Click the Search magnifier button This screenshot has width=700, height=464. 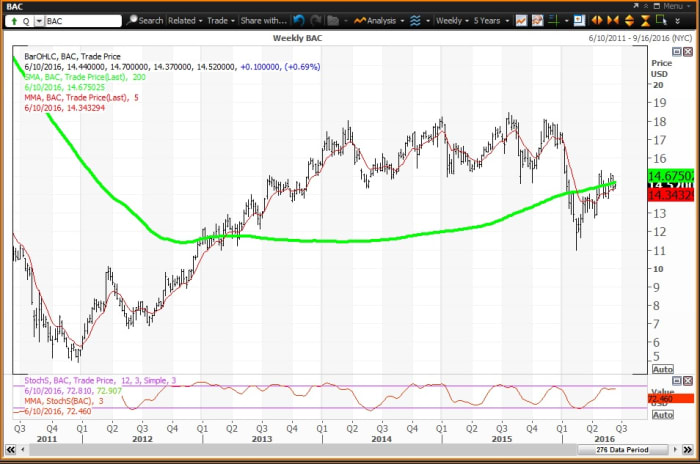point(144,20)
